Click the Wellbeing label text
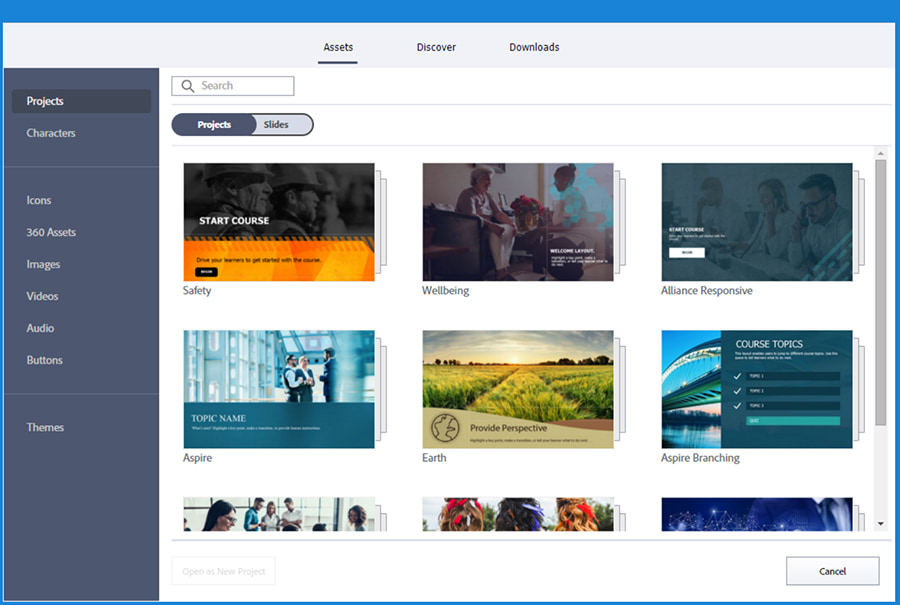This screenshot has width=900, height=605. click(x=445, y=291)
